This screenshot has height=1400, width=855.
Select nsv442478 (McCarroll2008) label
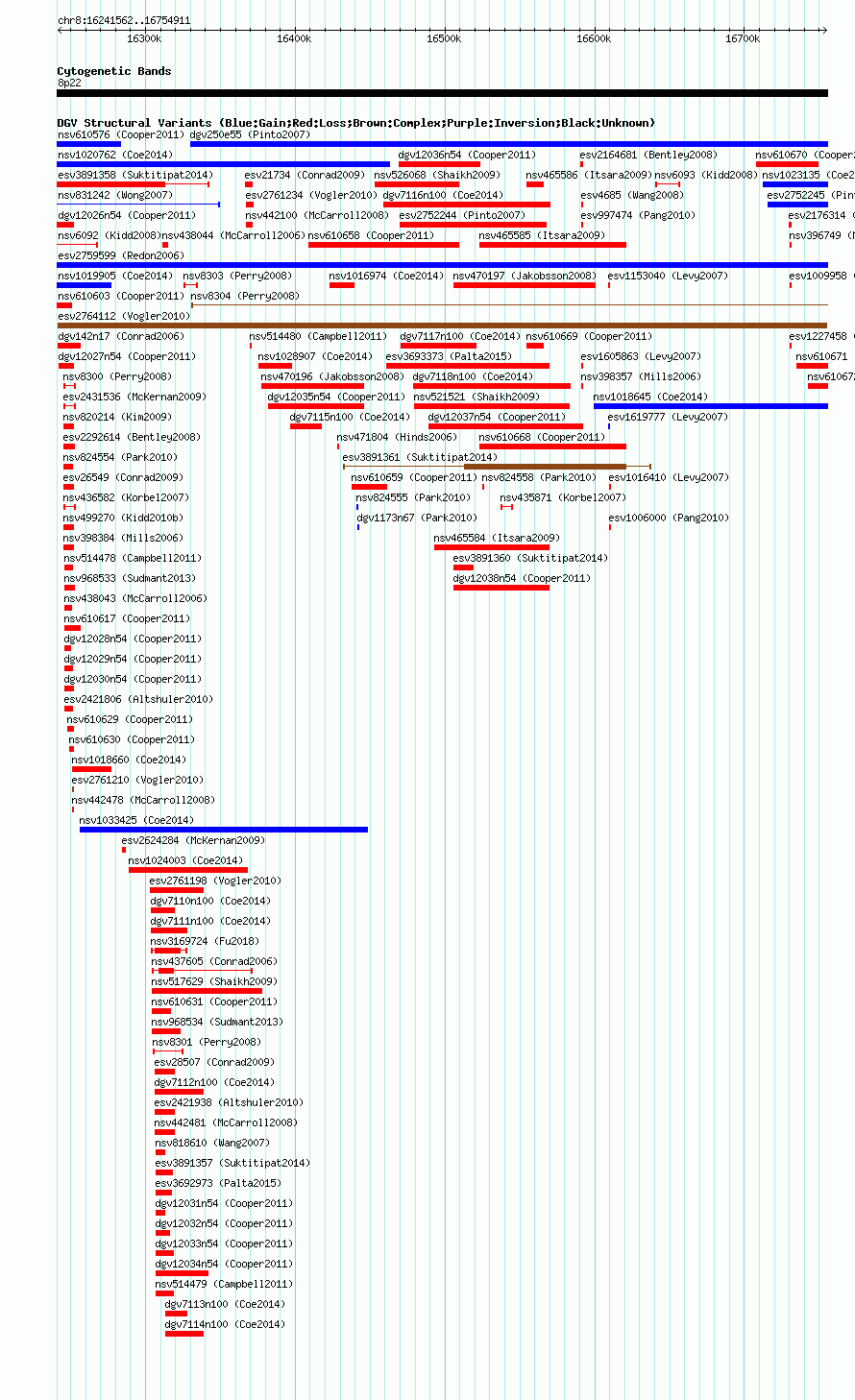144,800
